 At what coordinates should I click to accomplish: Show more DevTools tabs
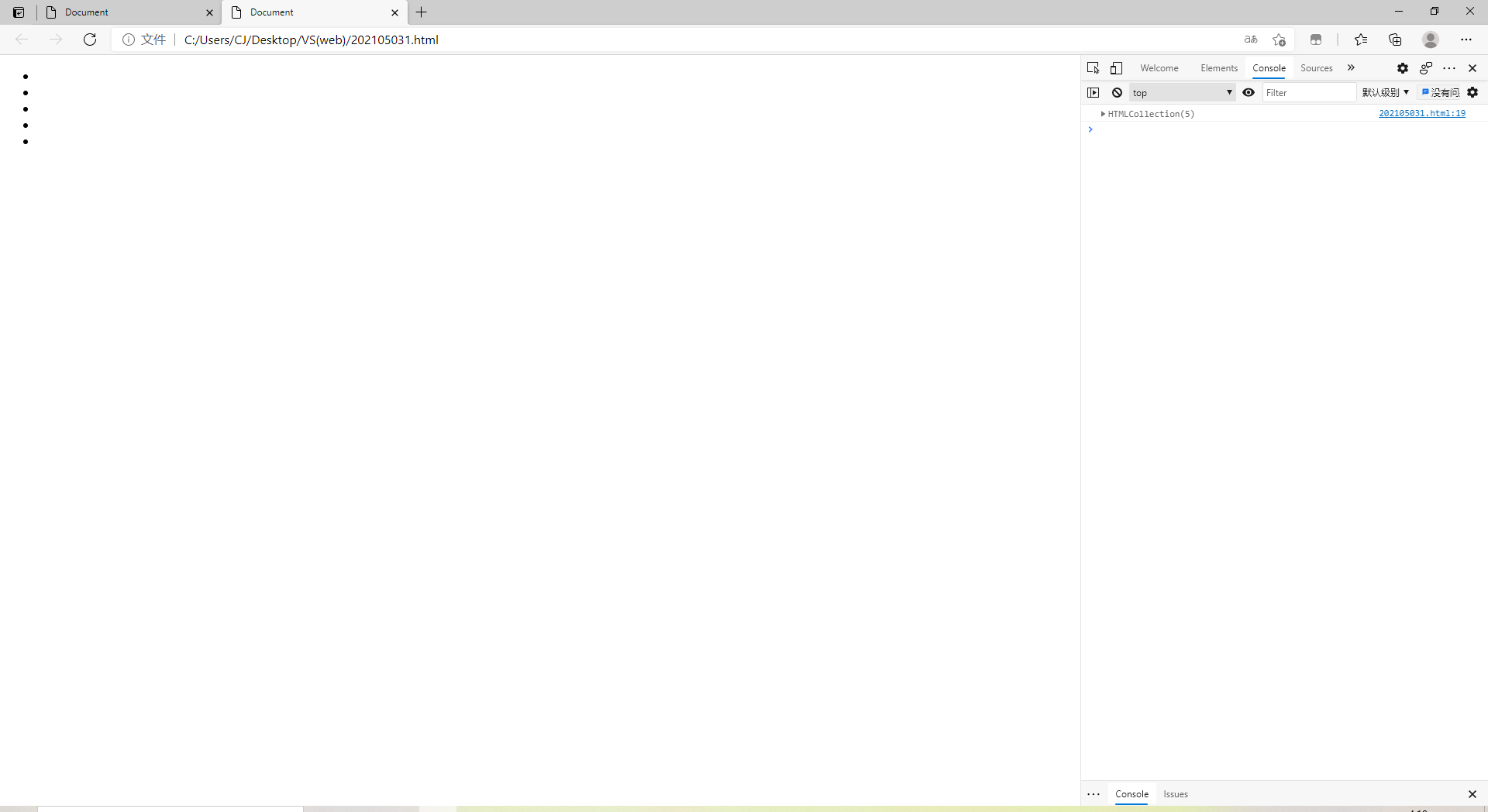pyautogui.click(x=1351, y=68)
